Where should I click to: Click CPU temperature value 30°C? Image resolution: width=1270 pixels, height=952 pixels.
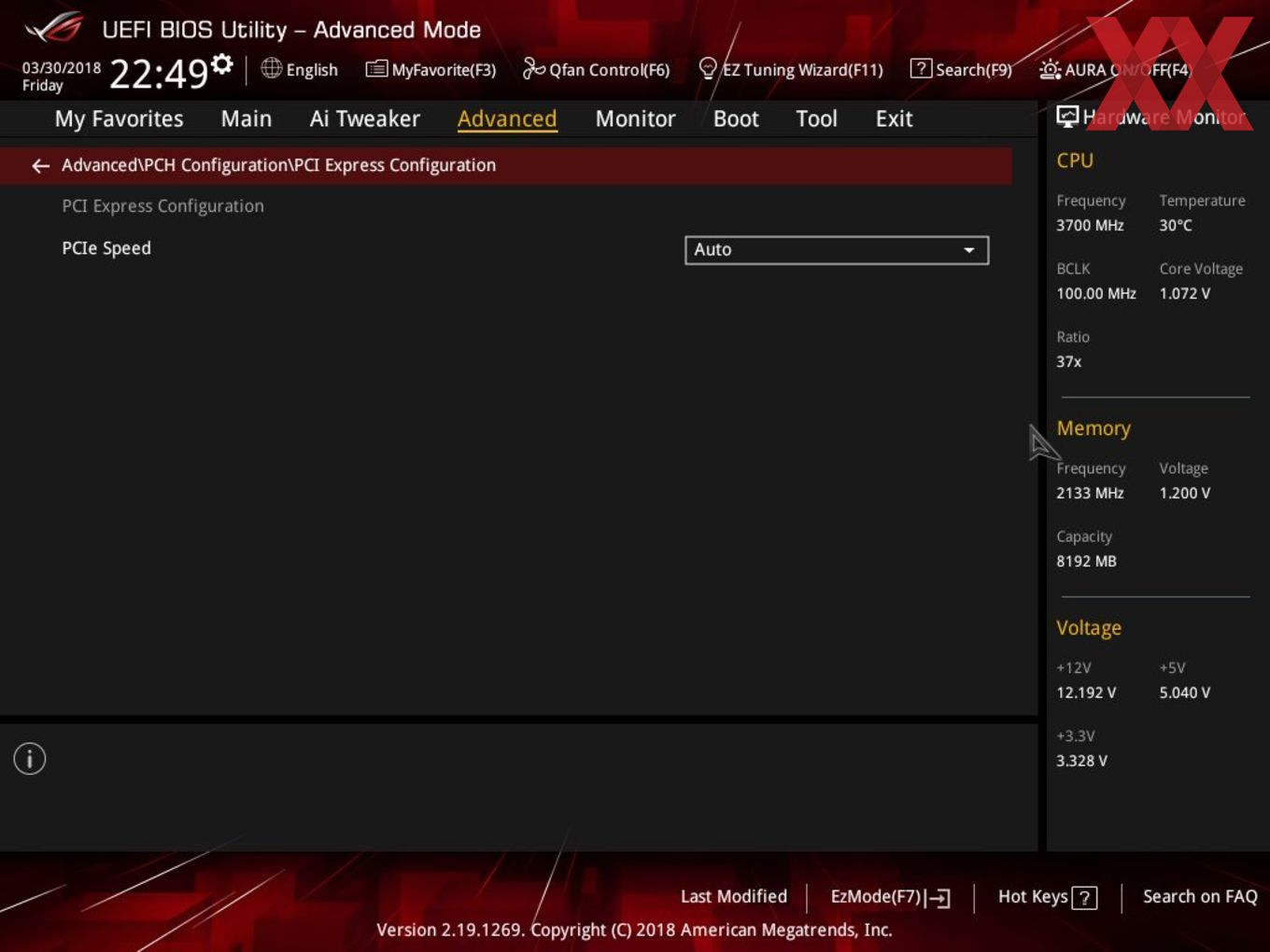(1176, 225)
